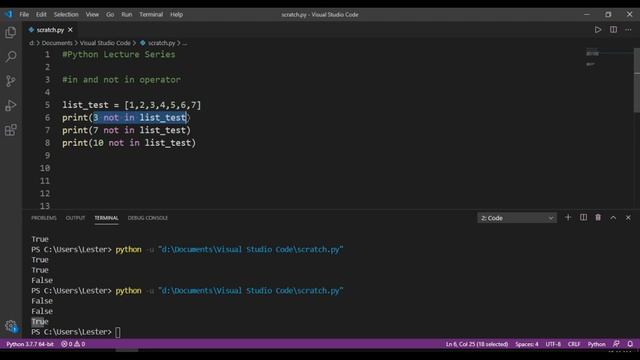The height and width of the screenshot is (360, 640).
Task: Kill terminal with trash icon
Action: click(598, 218)
